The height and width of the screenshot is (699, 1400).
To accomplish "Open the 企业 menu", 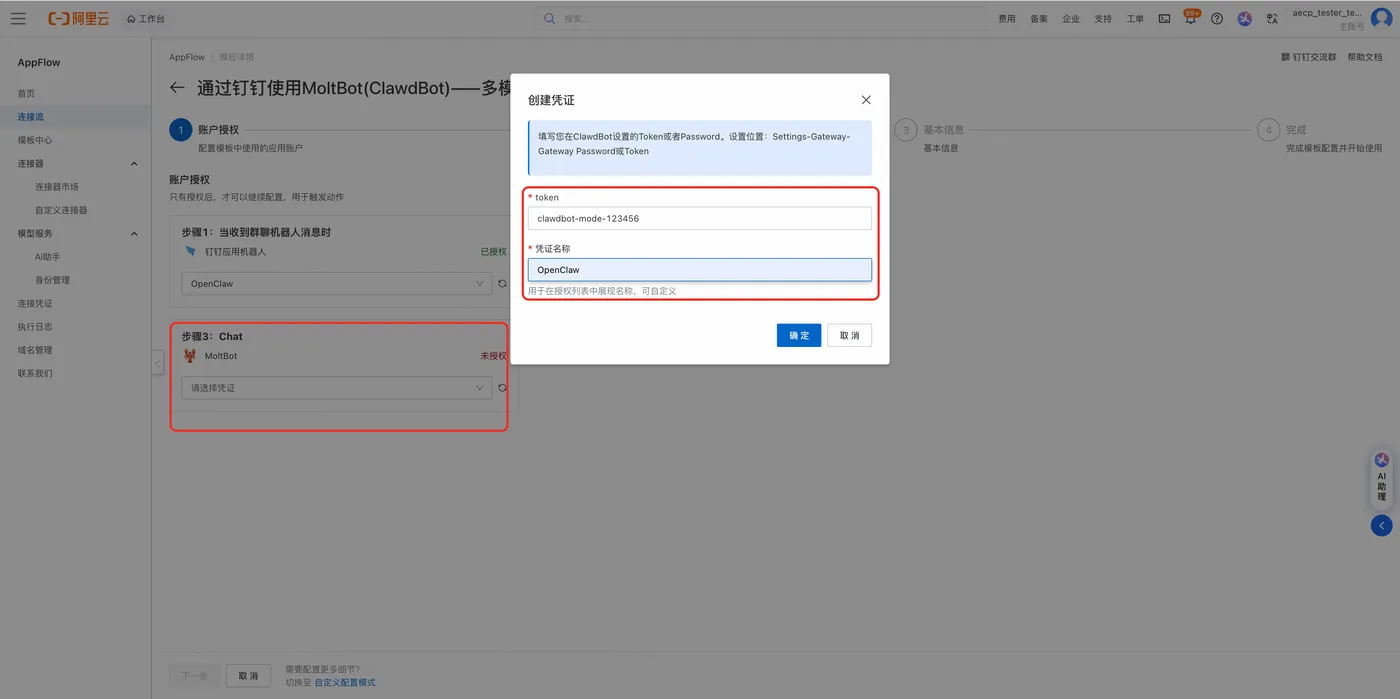I will (x=1071, y=19).
